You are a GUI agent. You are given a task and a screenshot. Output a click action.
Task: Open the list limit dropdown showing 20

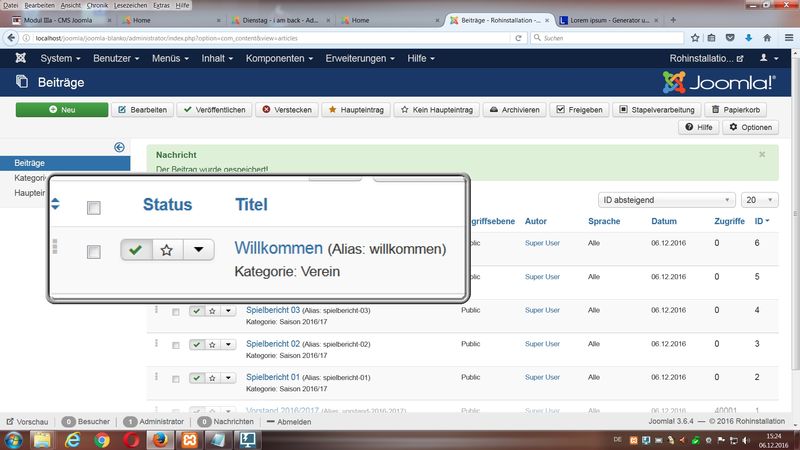(x=760, y=200)
